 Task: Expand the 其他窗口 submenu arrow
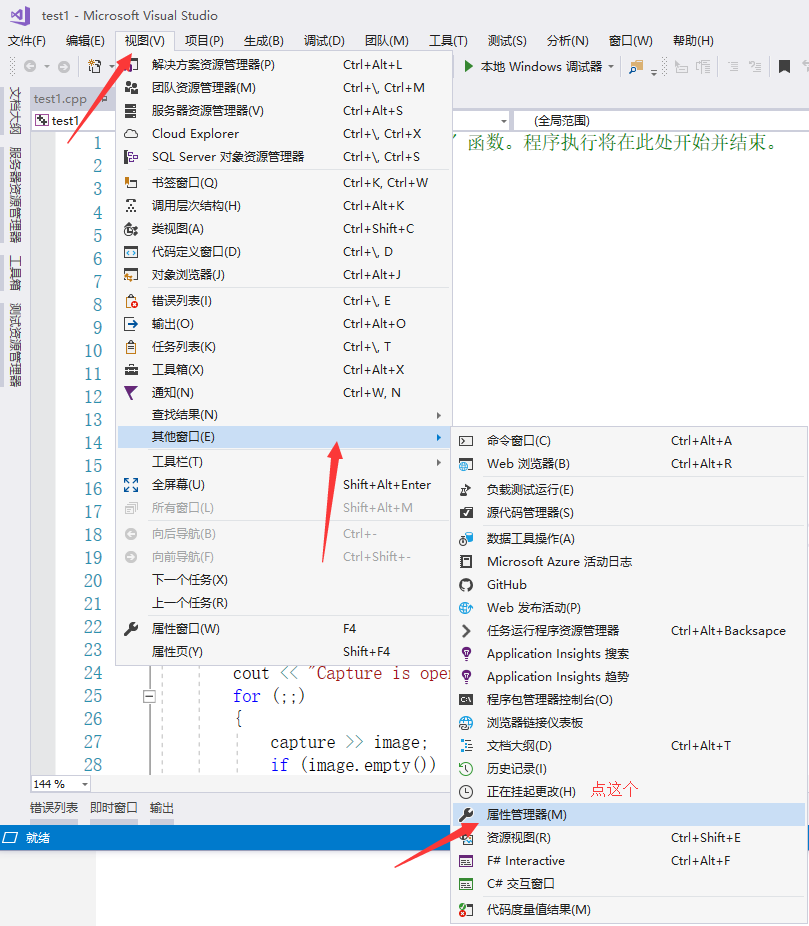tap(439, 437)
